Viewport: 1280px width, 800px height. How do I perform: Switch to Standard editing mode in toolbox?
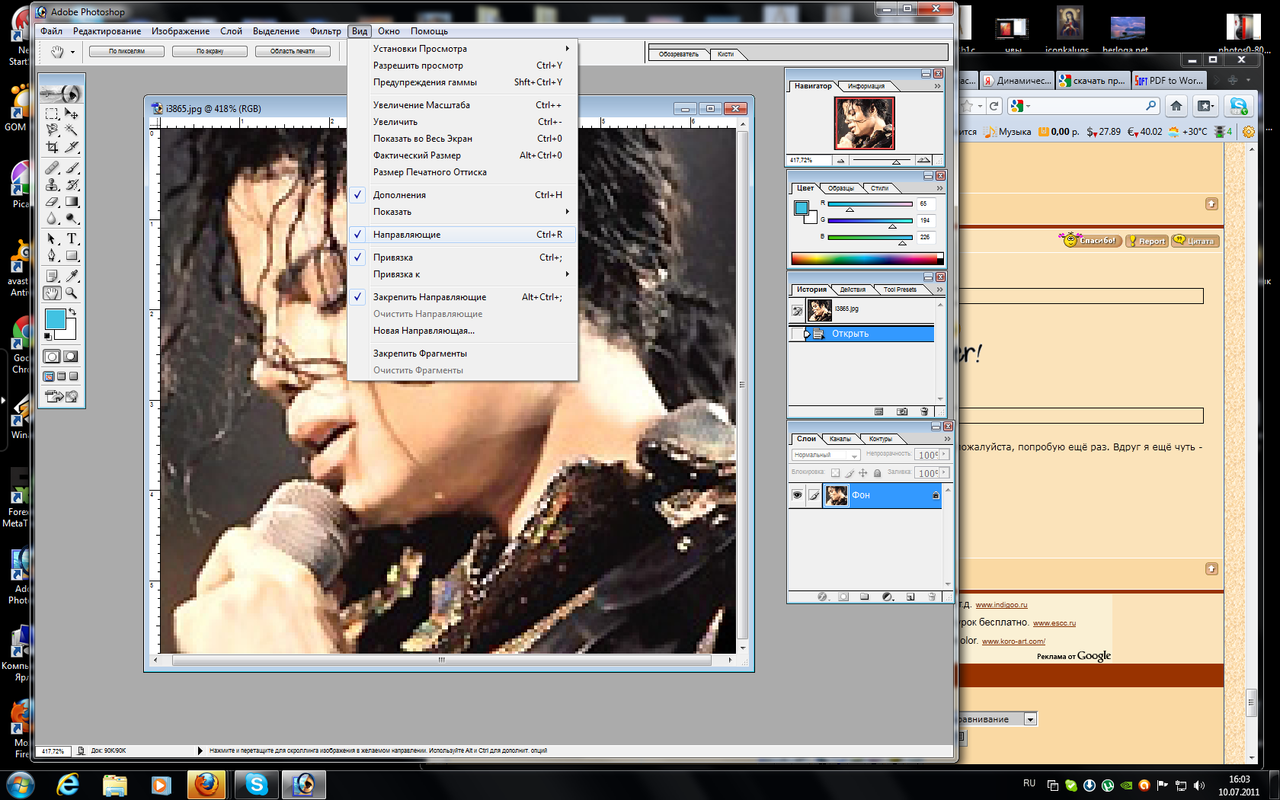(51, 356)
